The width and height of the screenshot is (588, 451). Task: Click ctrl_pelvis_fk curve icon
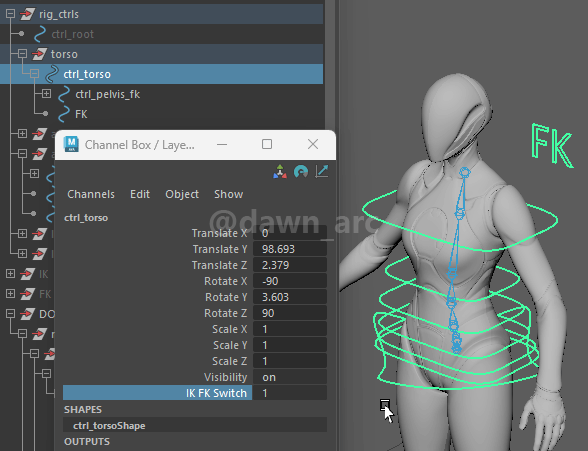pyautogui.click(x=64, y=94)
